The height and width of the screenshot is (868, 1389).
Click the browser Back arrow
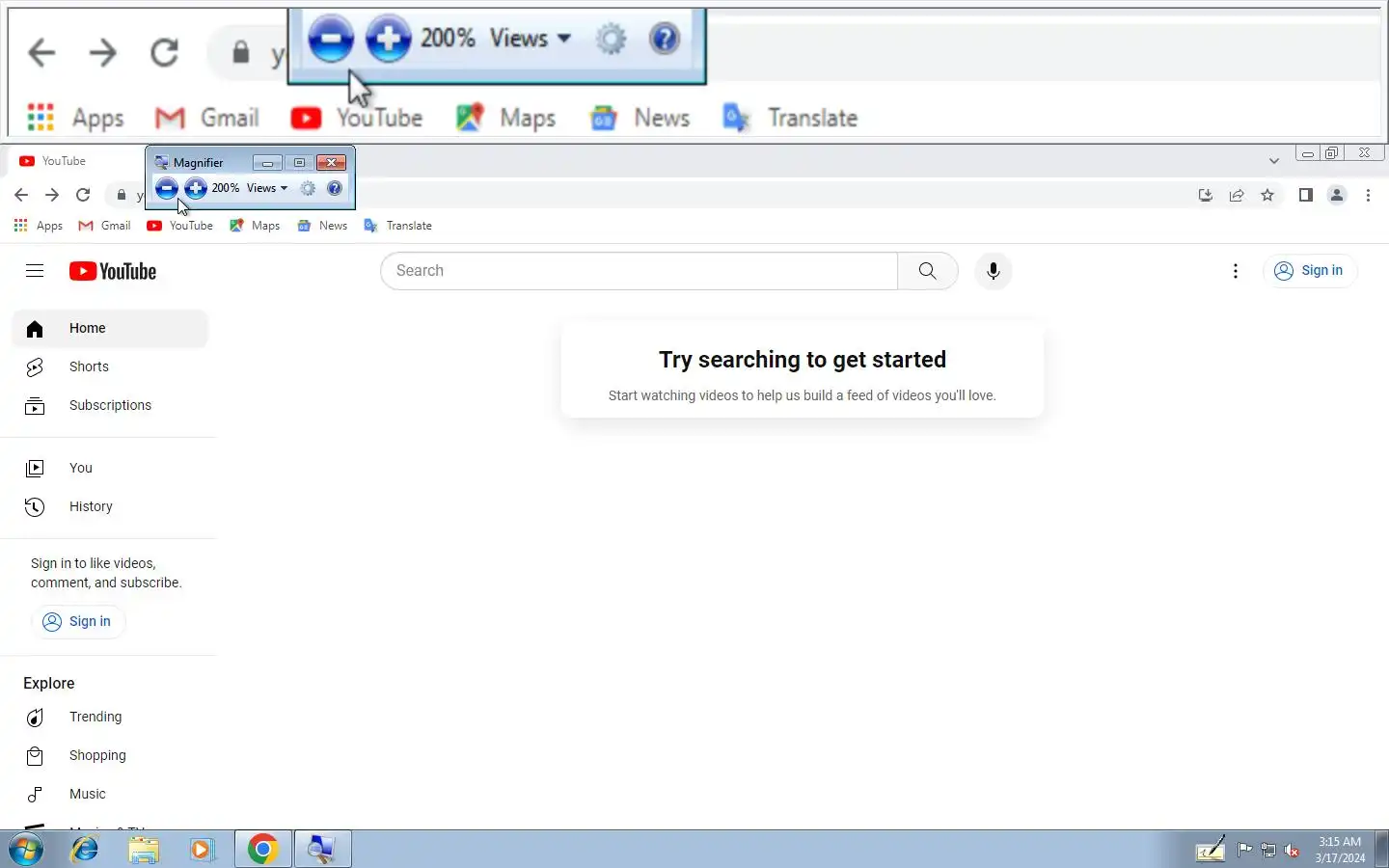[21, 195]
